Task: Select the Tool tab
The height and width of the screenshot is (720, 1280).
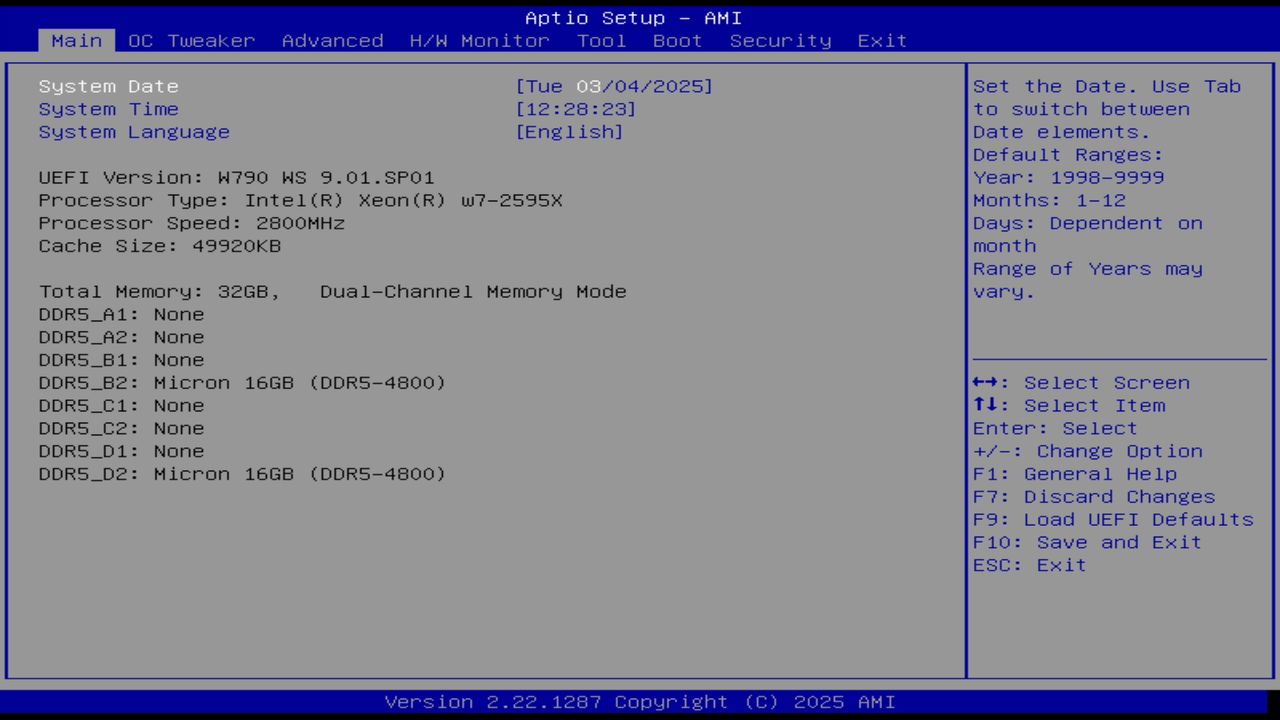Action: (x=601, y=41)
